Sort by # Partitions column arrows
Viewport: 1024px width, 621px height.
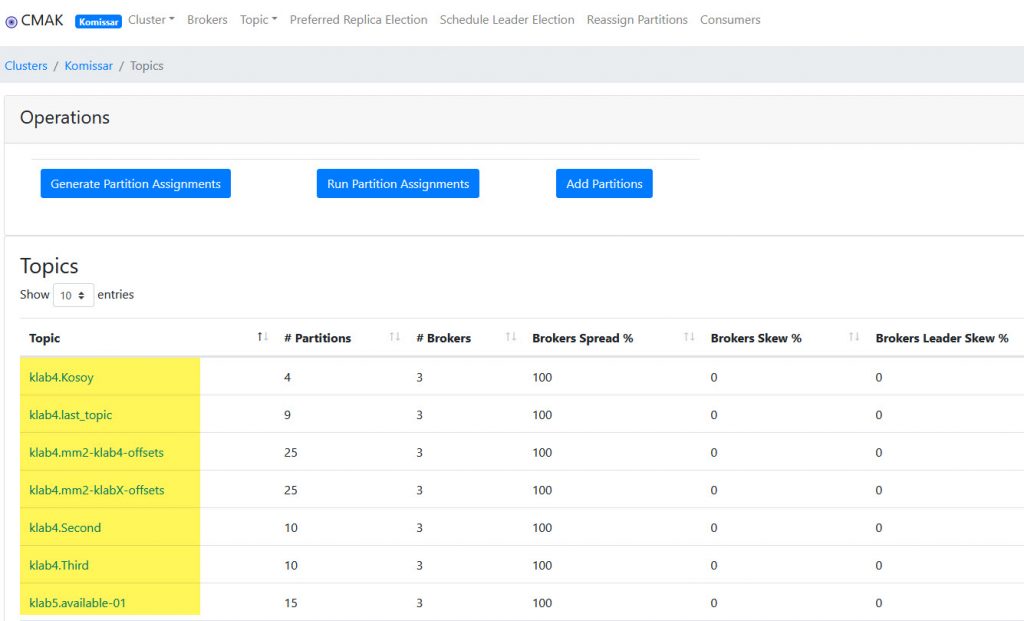point(394,338)
